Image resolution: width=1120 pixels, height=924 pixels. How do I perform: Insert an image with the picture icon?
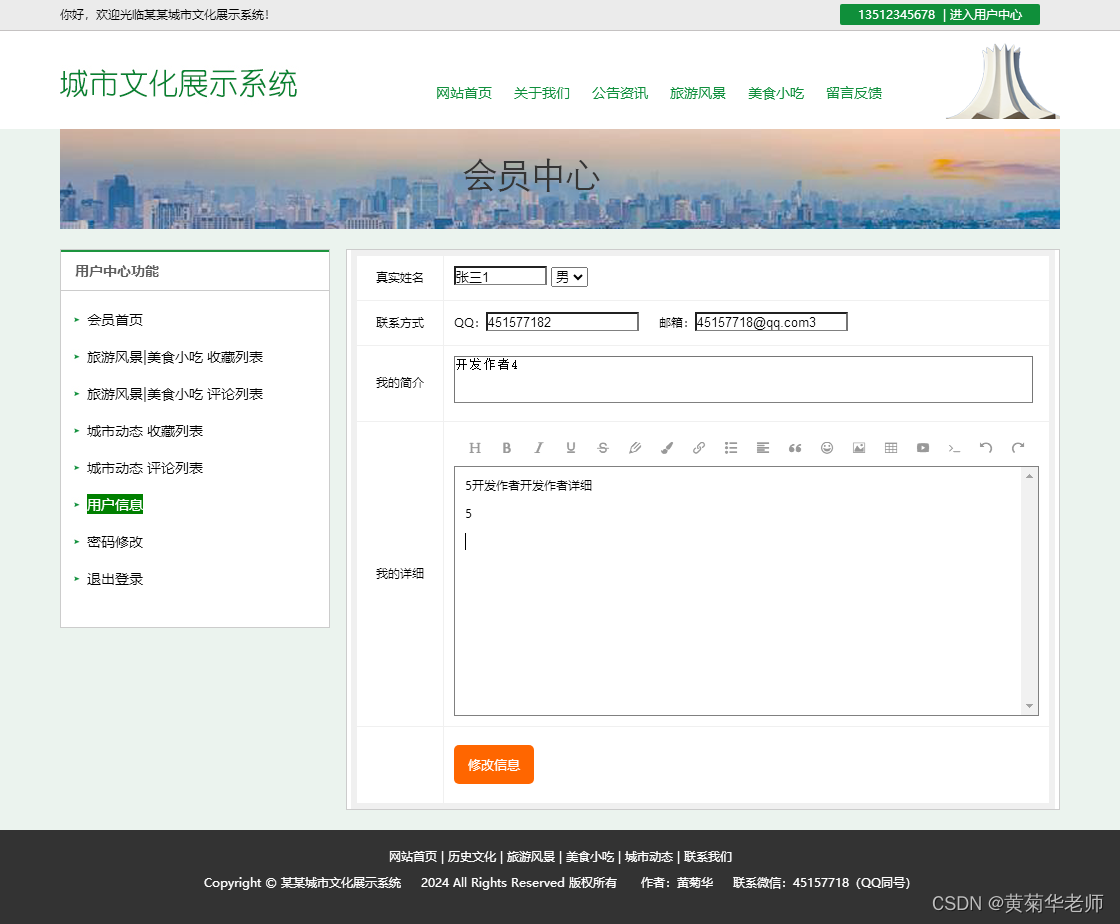coord(859,448)
